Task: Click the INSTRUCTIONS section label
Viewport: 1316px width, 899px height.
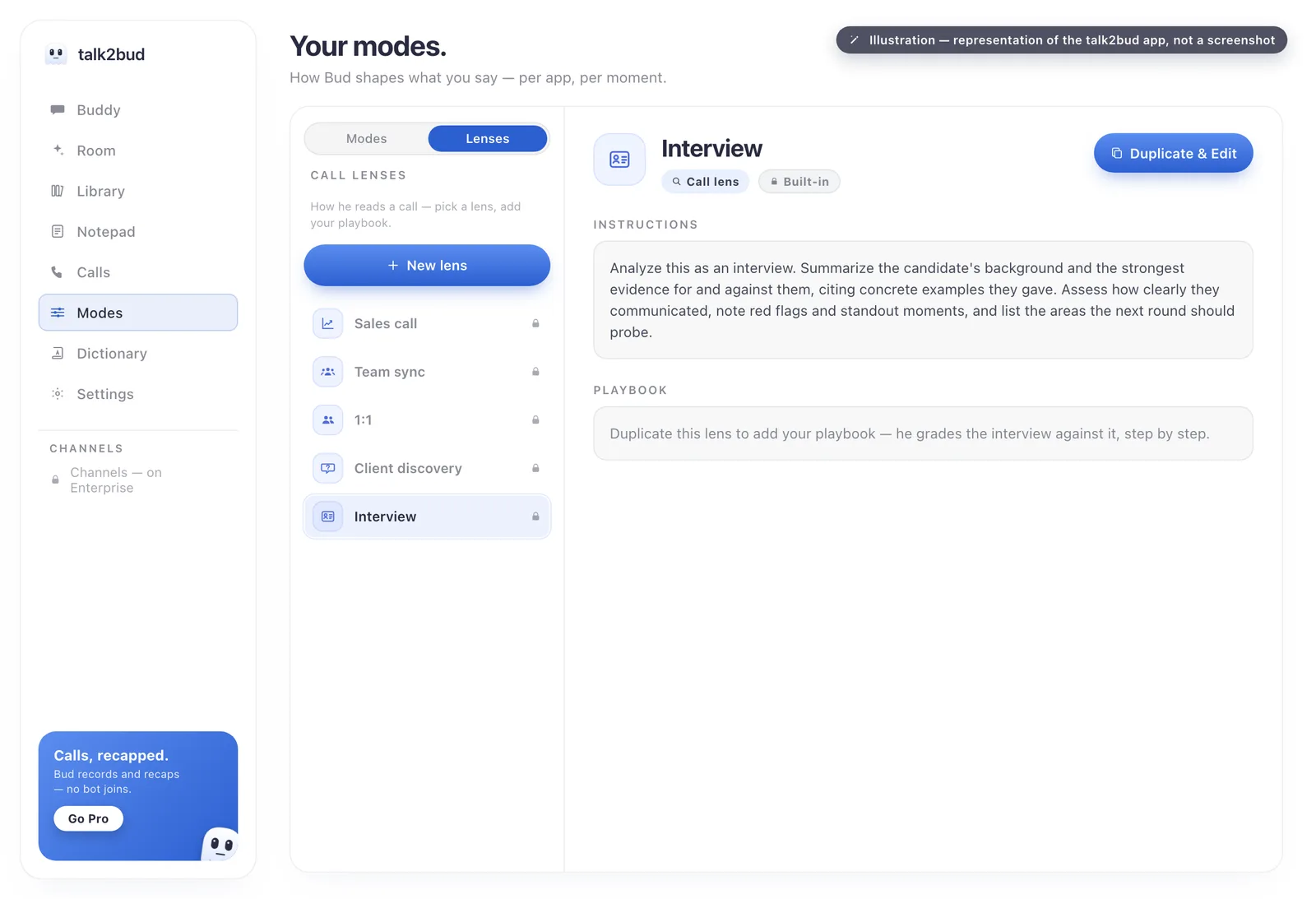Action: 646,225
